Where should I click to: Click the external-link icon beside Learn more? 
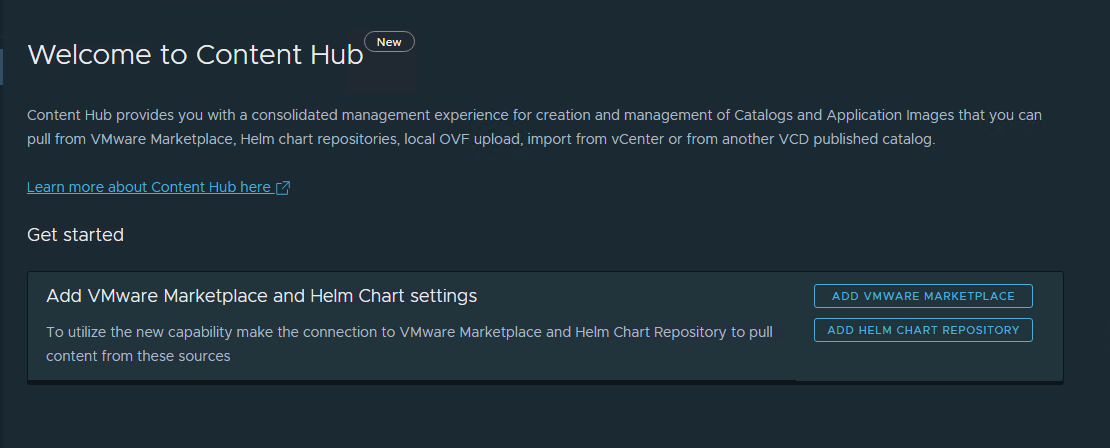tap(283, 188)
